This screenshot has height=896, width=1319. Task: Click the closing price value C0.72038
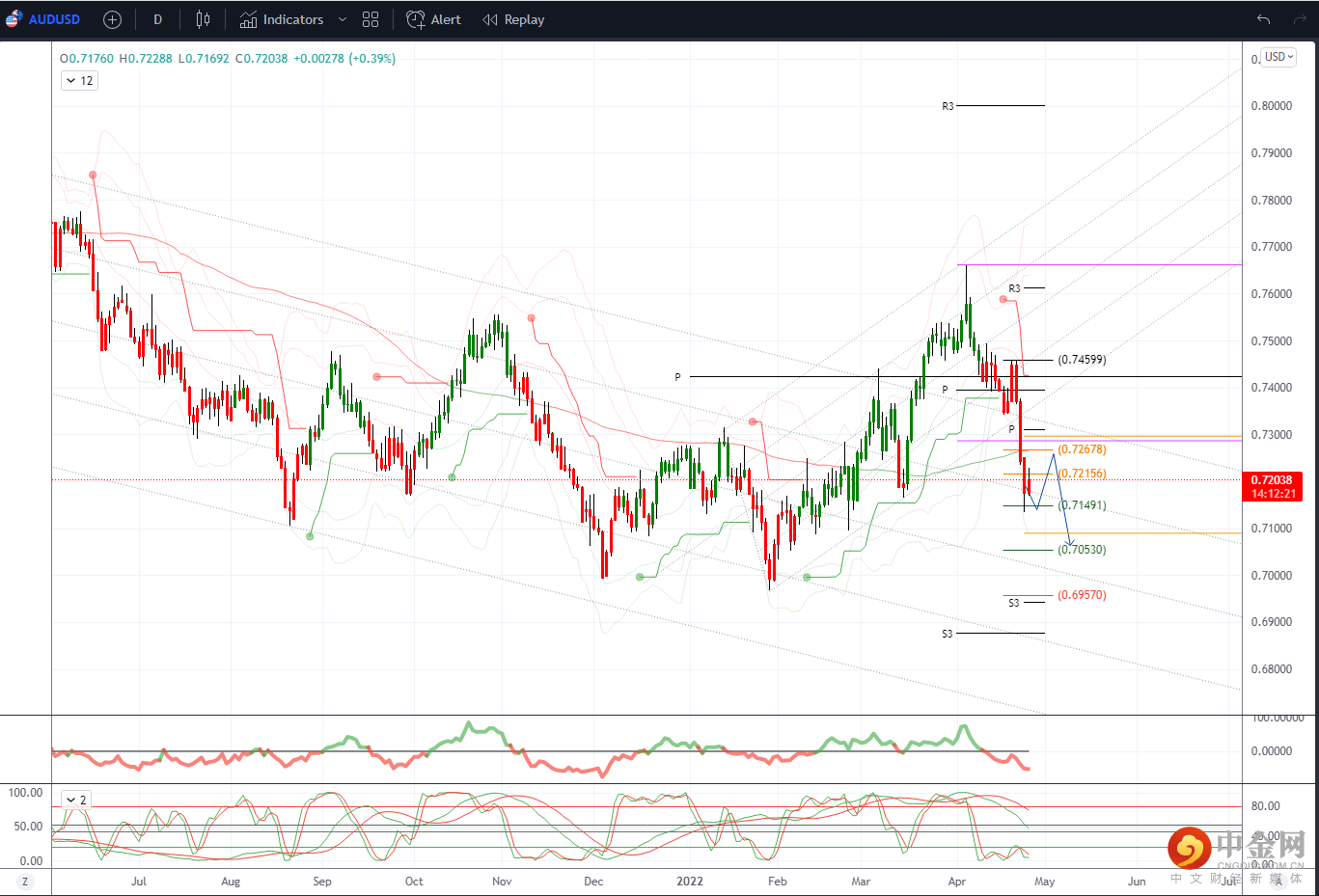tap(261, 59)
